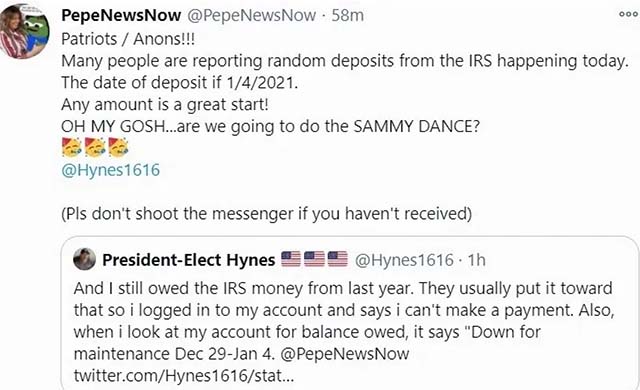Click the @PepeNewsNow mention in quoted tweet

345,354
